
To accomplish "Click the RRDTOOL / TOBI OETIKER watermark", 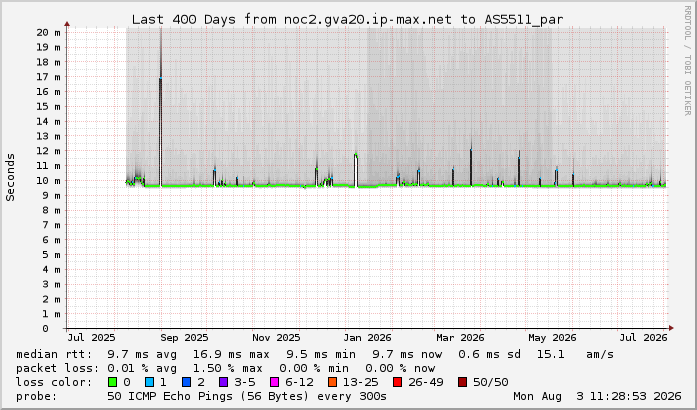I will 687,61.
